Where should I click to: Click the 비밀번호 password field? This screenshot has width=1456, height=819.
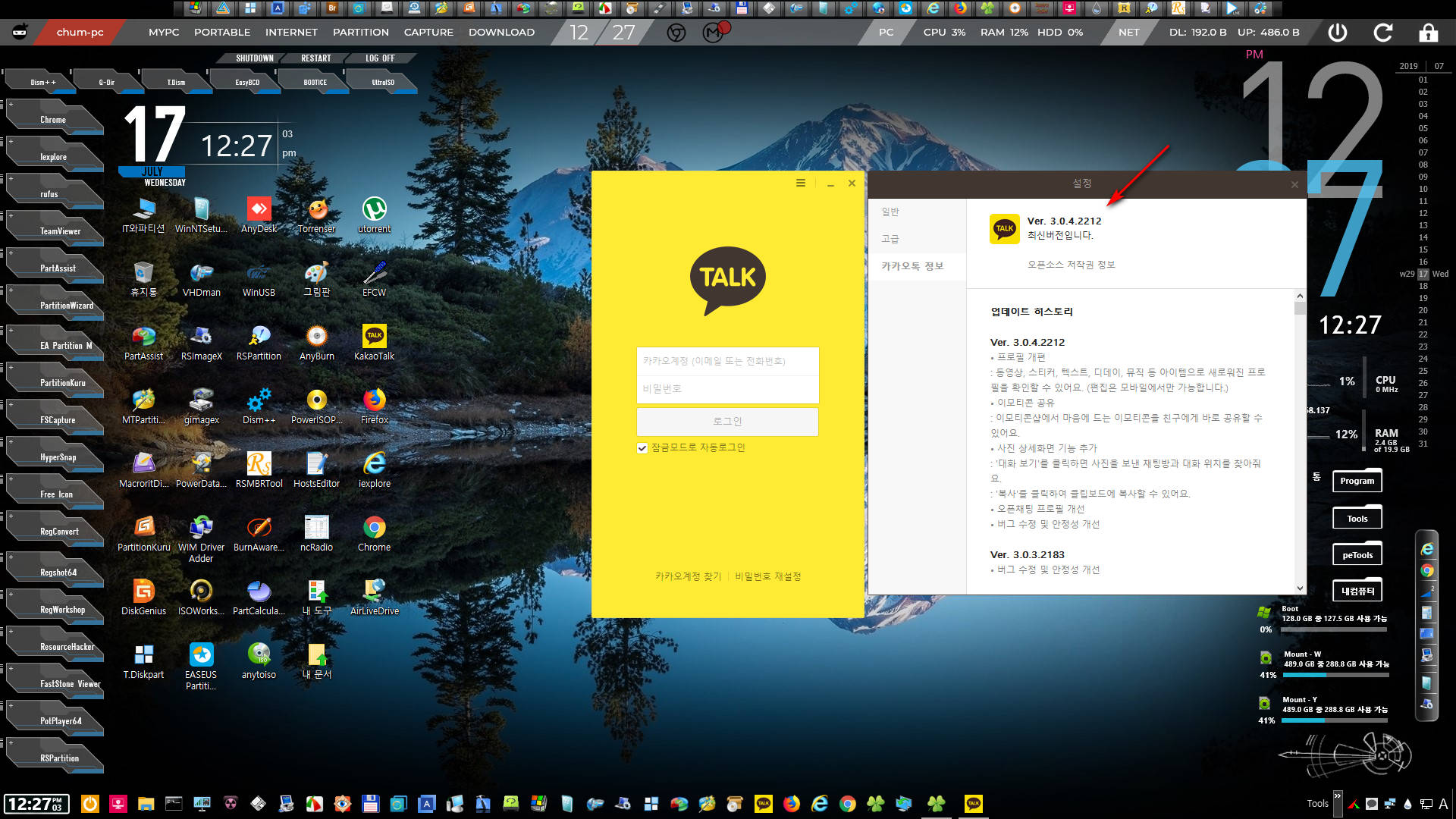(727, 388)
